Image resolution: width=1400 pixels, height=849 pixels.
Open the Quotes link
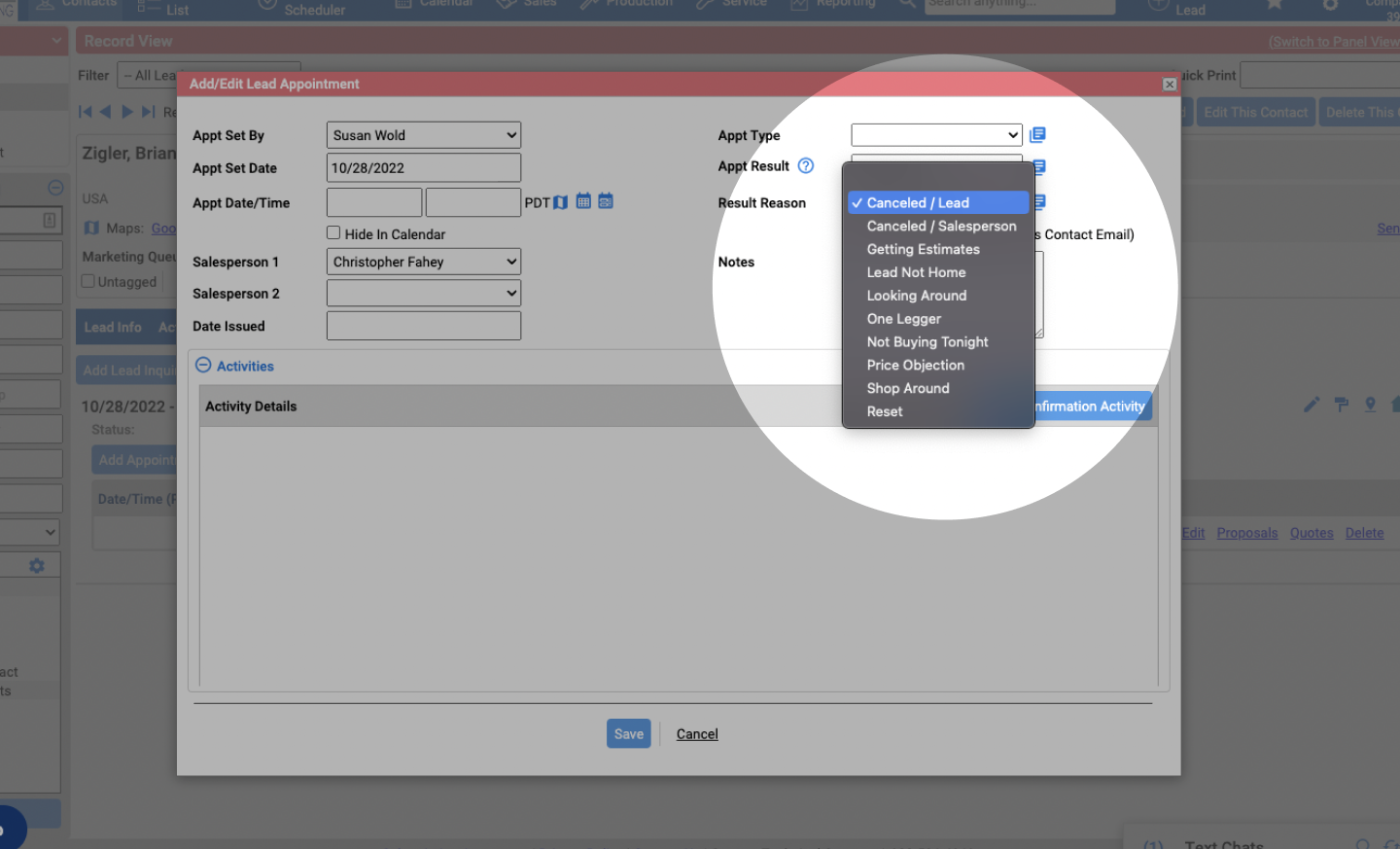(x=1312, y=533)
